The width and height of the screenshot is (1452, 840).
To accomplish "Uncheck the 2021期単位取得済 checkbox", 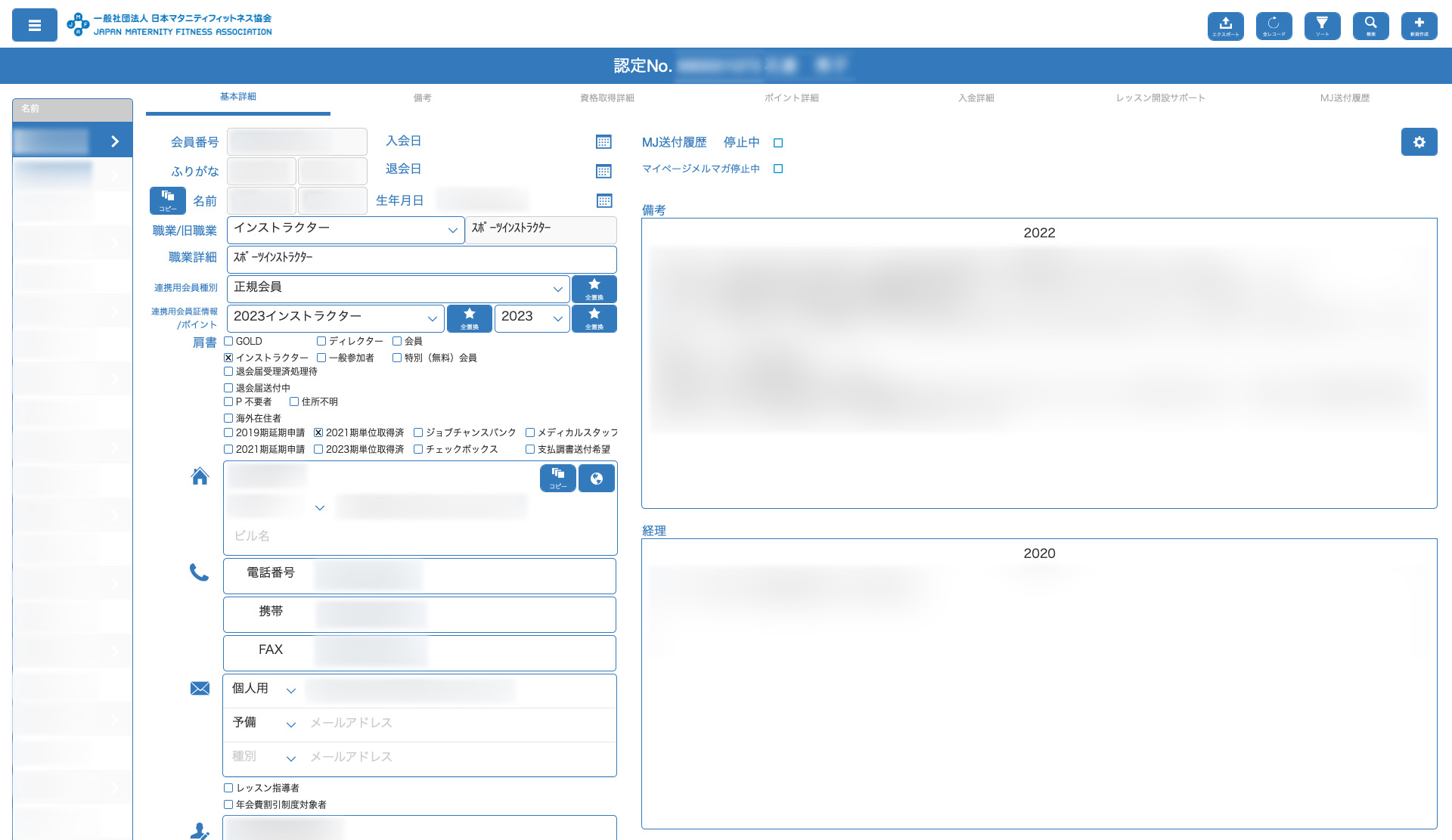I will click(318, 432).
